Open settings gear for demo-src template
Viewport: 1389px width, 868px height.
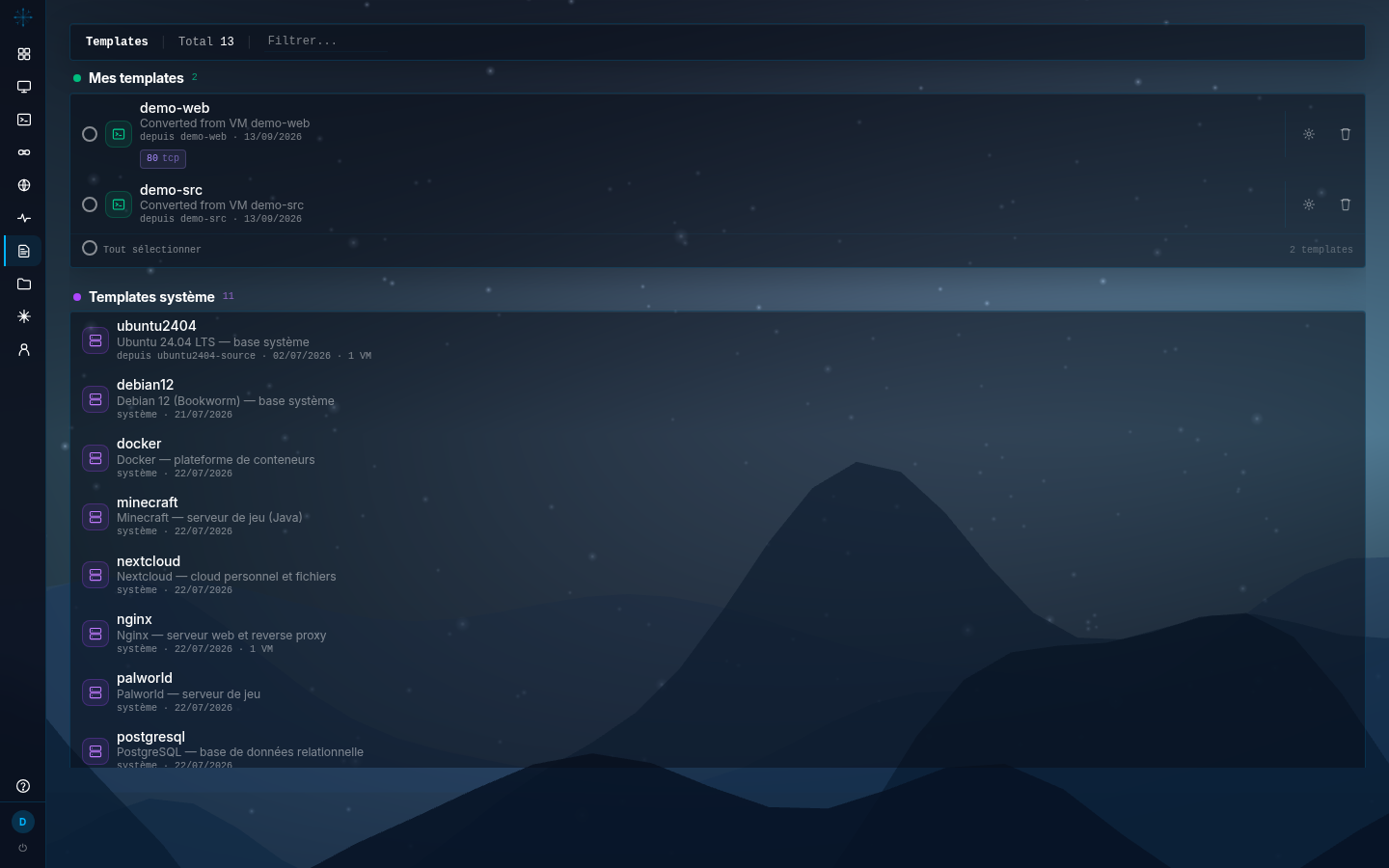1309,204
